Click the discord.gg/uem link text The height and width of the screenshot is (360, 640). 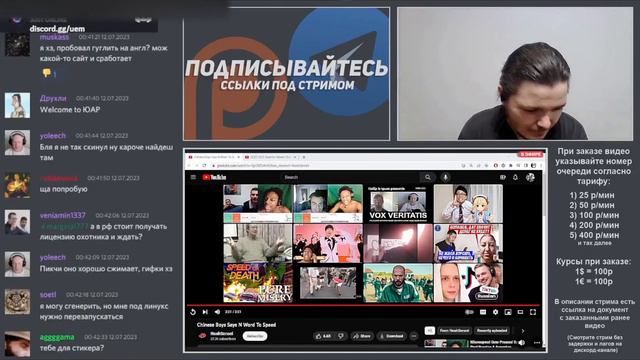click(57, 29)
